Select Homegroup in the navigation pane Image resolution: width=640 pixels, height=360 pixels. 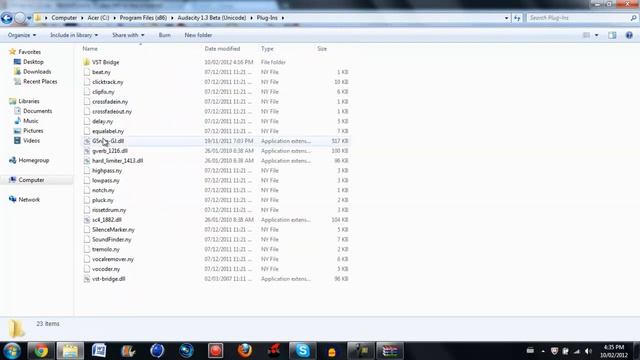(33, 160)
